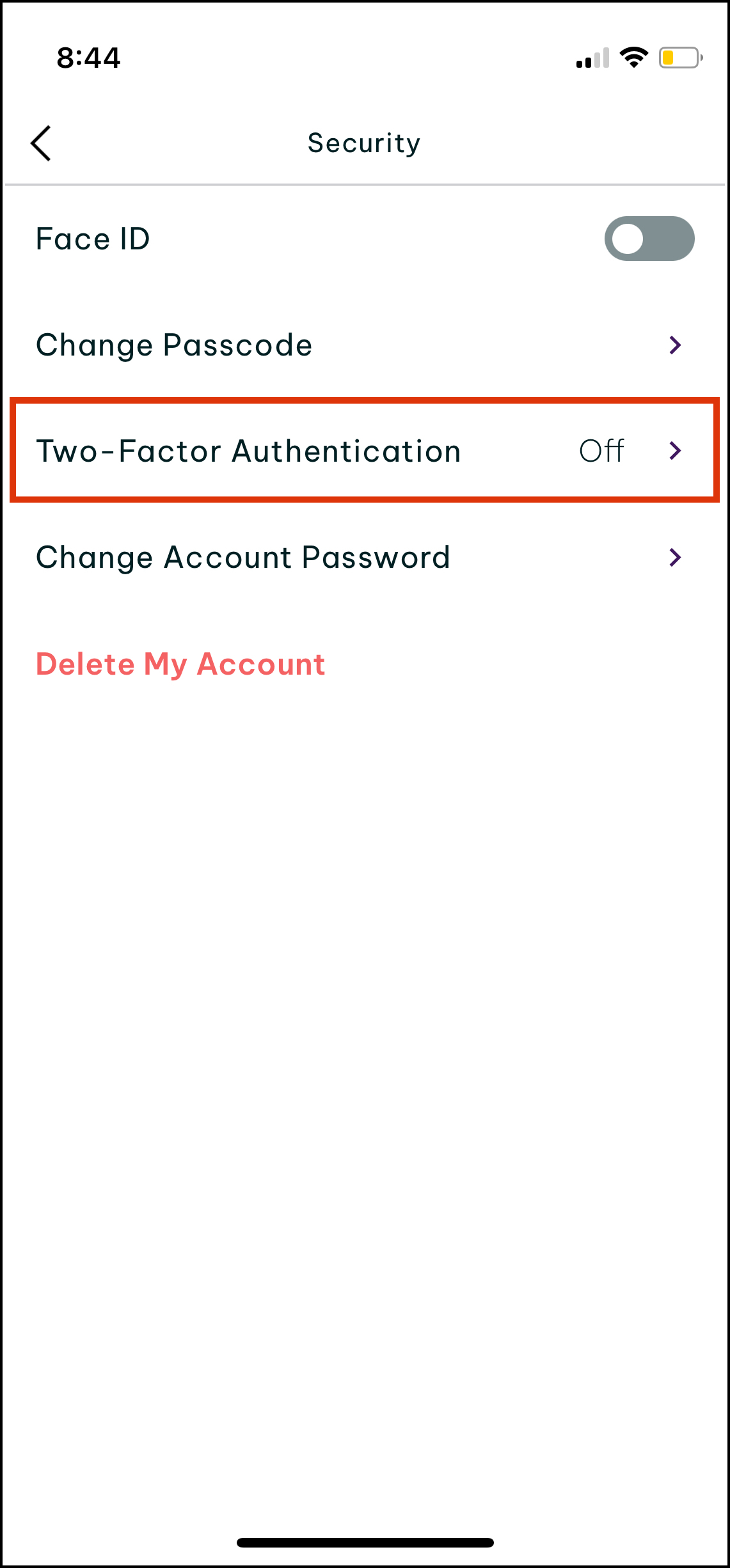The height and width of the screenshot is (1568, 730).
Task: Click the chevron beside Two-Factor Authentication
Action: (x=675, y=451)
